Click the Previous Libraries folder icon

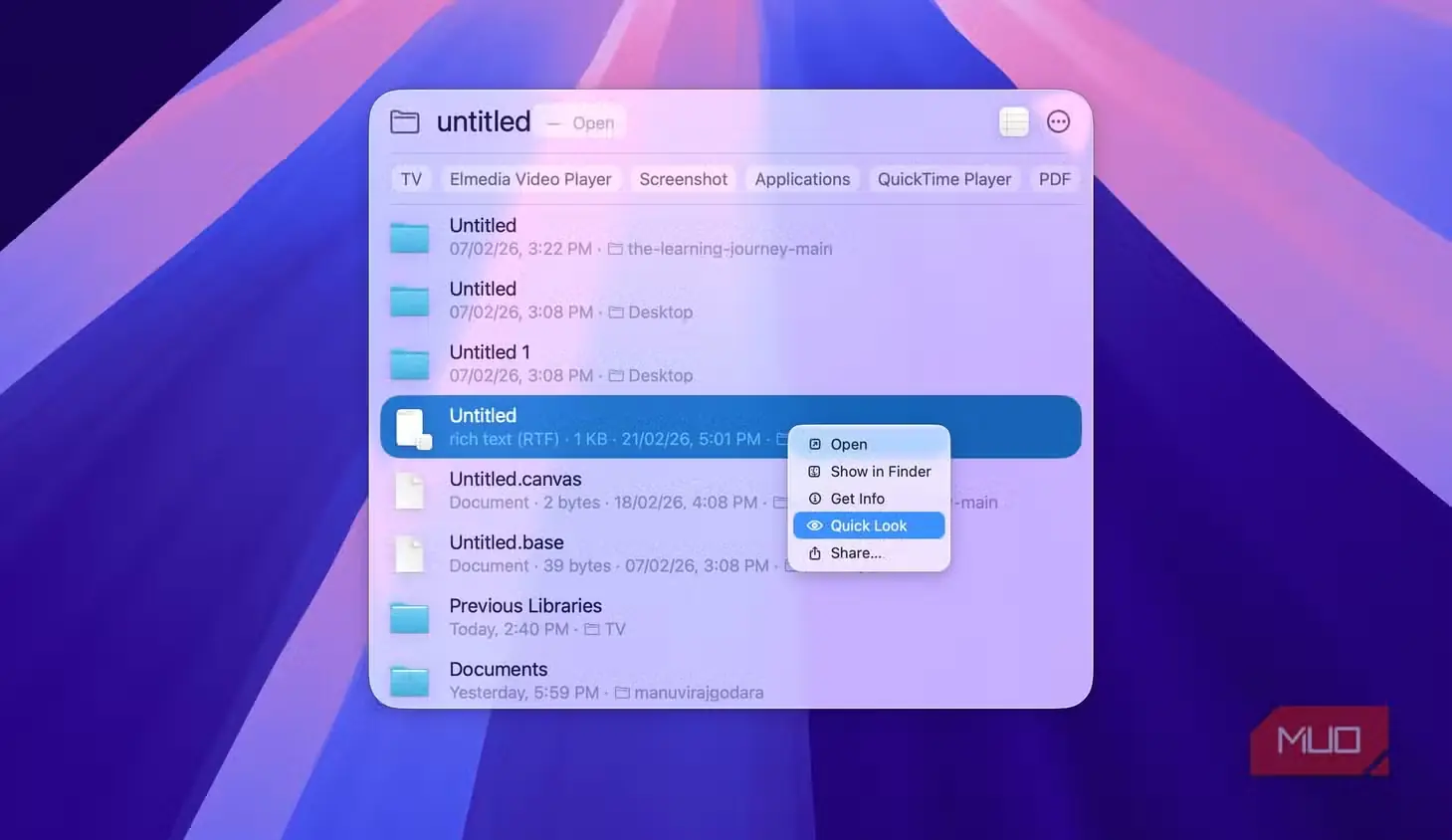409,618
